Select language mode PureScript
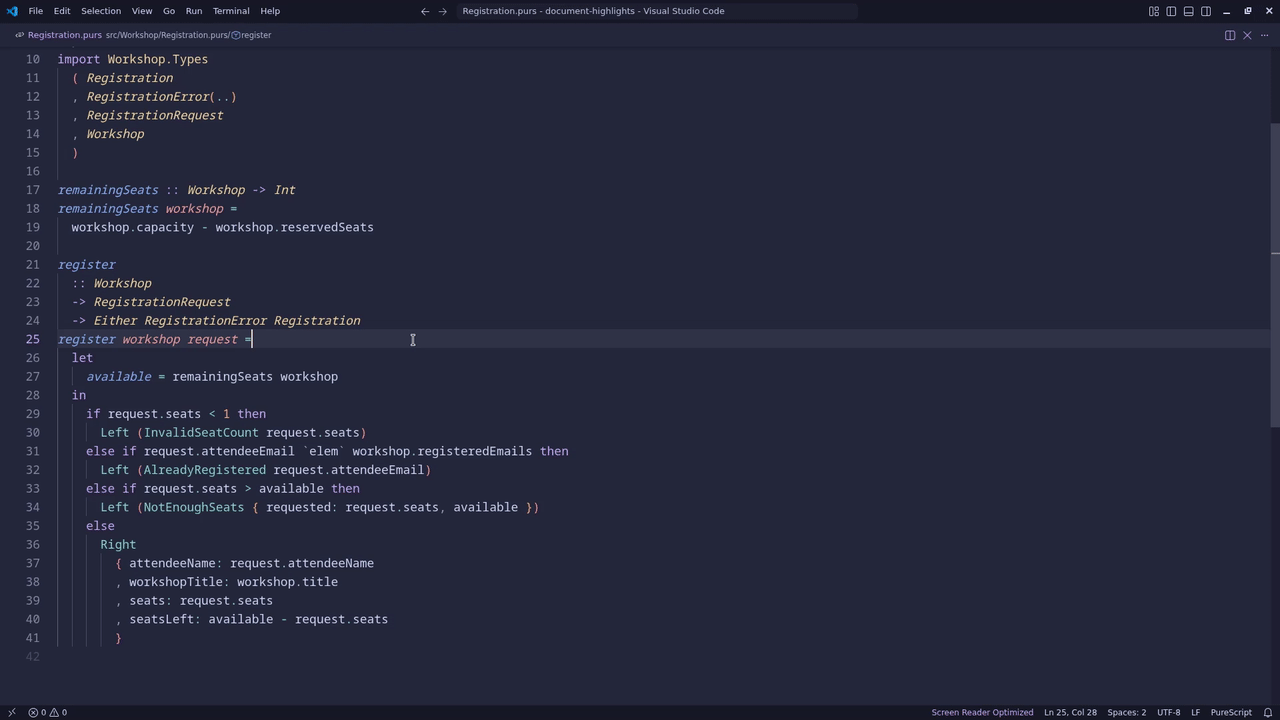 click(x=1230, y=712)
